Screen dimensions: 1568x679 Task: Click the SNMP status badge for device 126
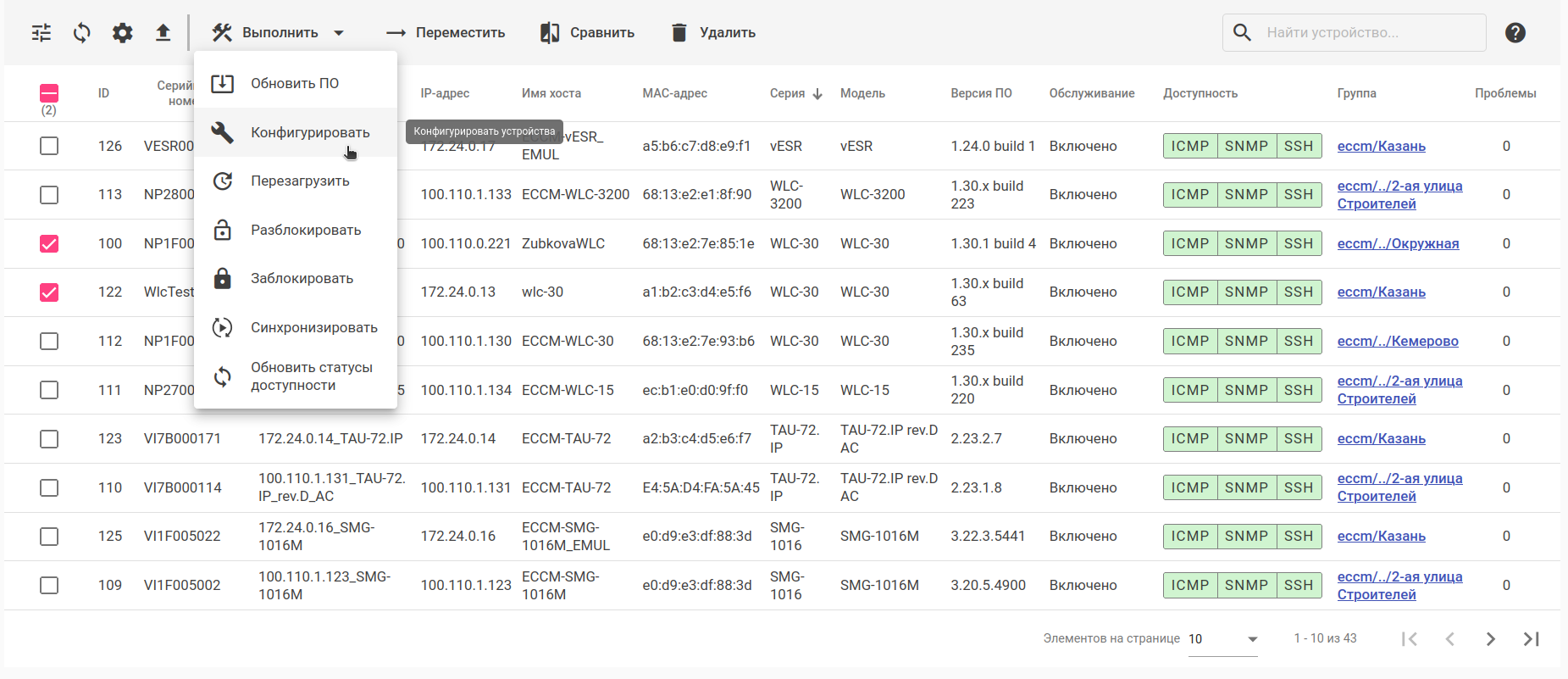[x=1246, y=147]
